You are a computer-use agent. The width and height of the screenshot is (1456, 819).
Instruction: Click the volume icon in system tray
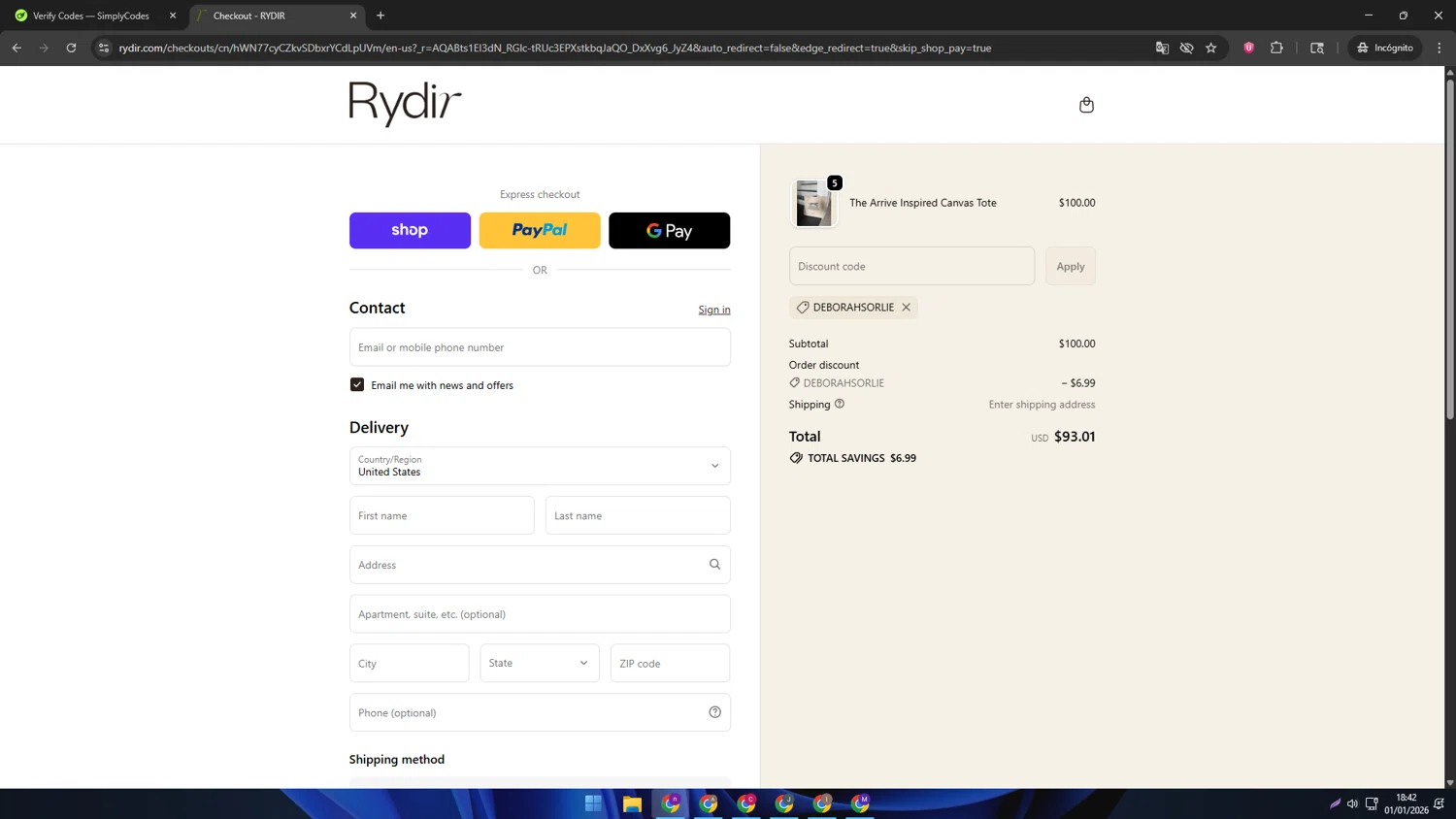pos(1352,803)
